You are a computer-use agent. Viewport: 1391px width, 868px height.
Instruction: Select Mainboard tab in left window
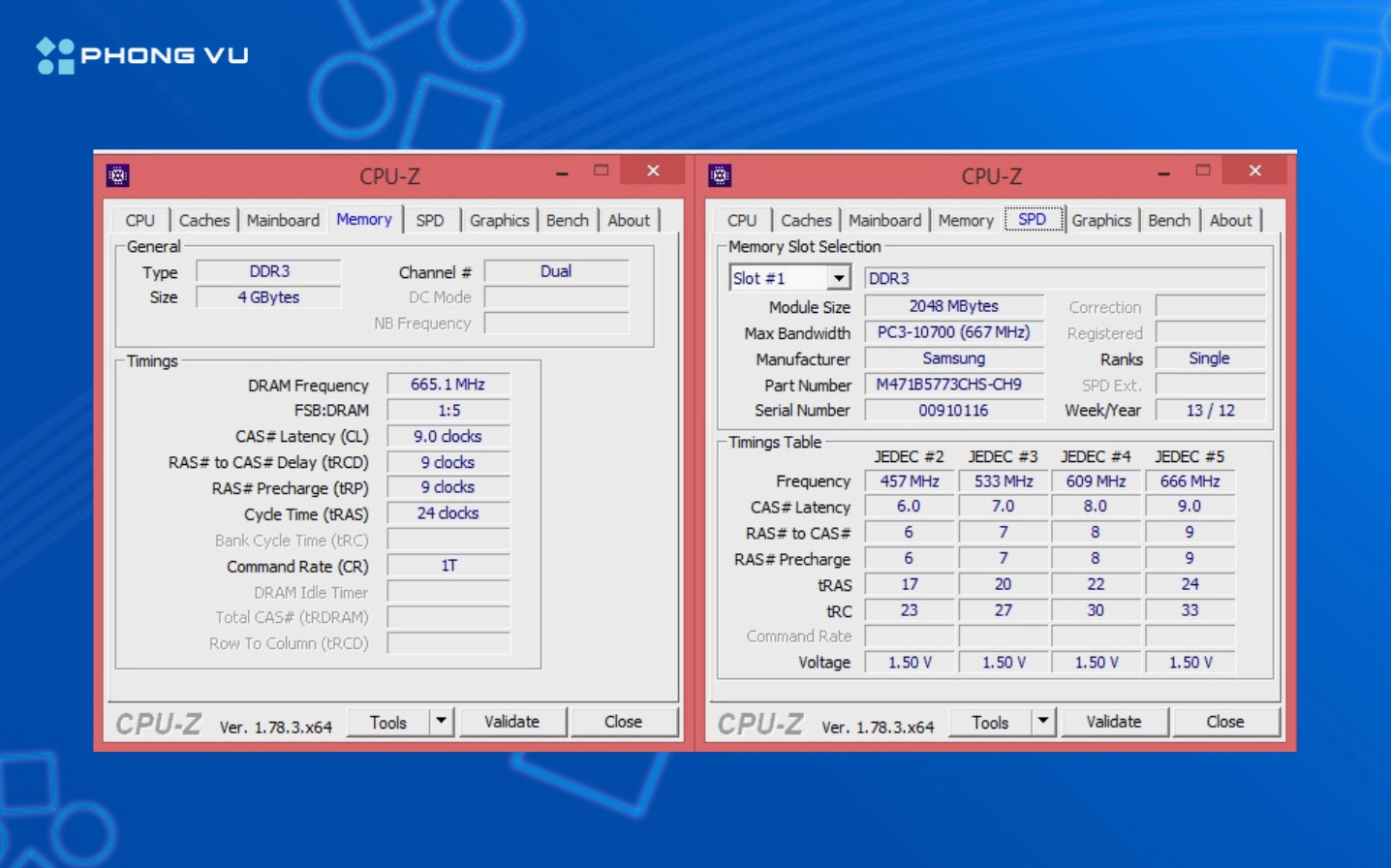[283, 220]
